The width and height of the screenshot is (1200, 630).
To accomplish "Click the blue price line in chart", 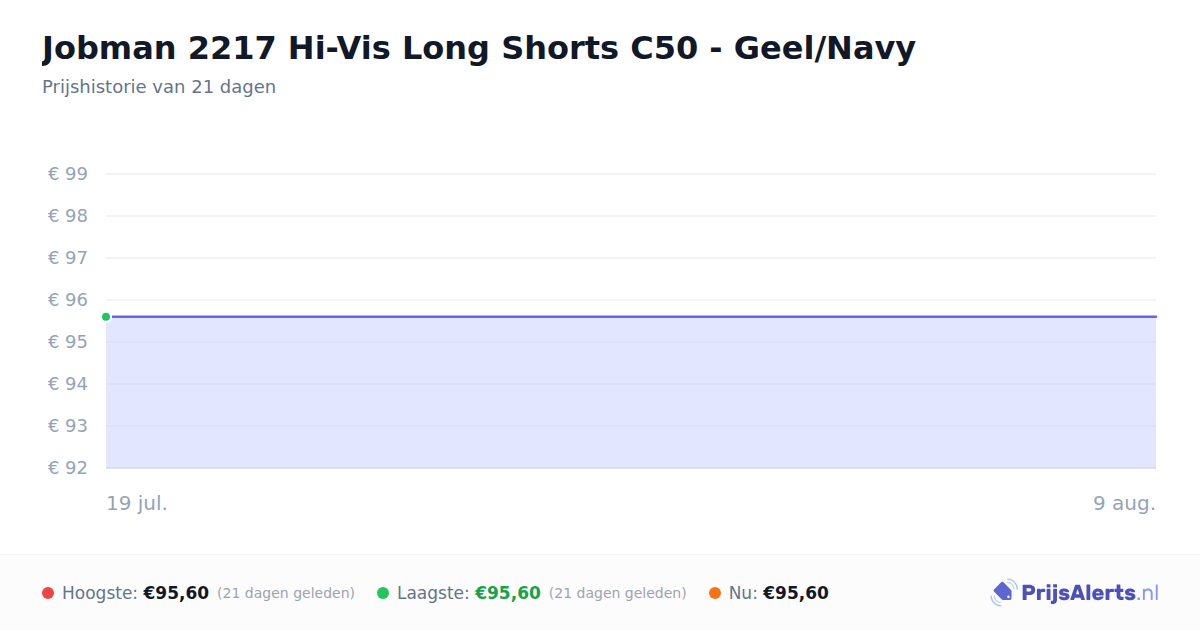I will (x=631, y=317).
